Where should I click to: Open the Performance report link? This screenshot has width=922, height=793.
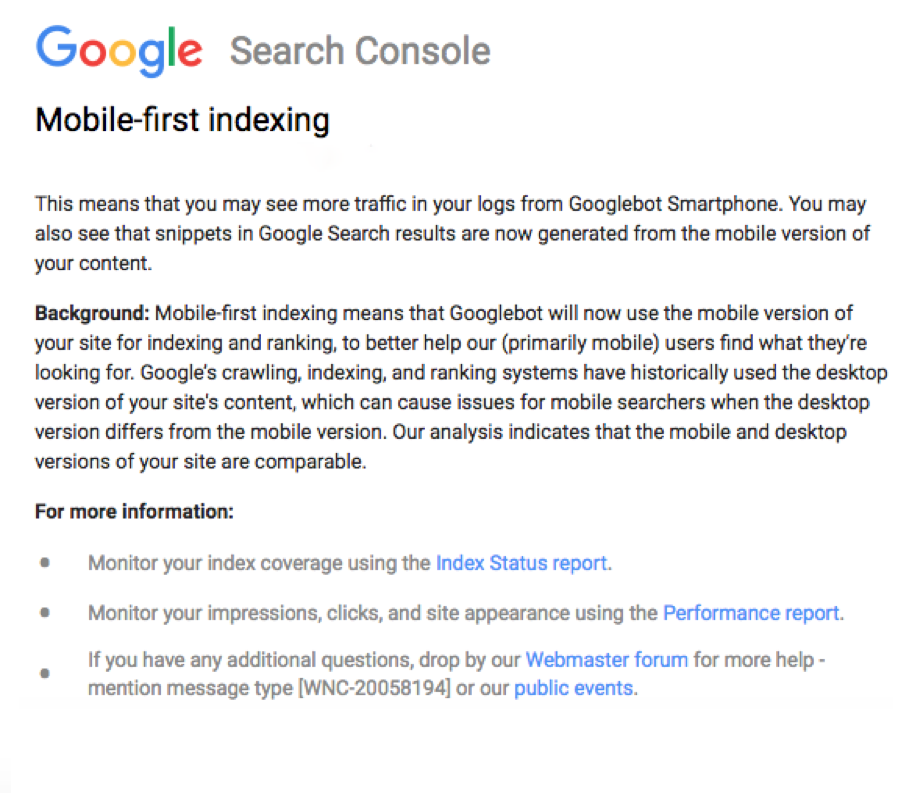point(751,613)
